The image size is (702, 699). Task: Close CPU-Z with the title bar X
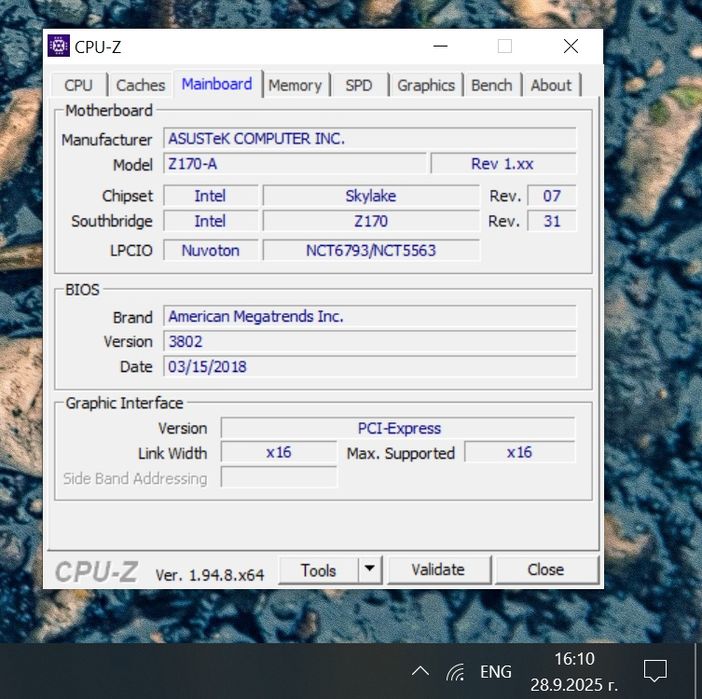tap(571, 46)
